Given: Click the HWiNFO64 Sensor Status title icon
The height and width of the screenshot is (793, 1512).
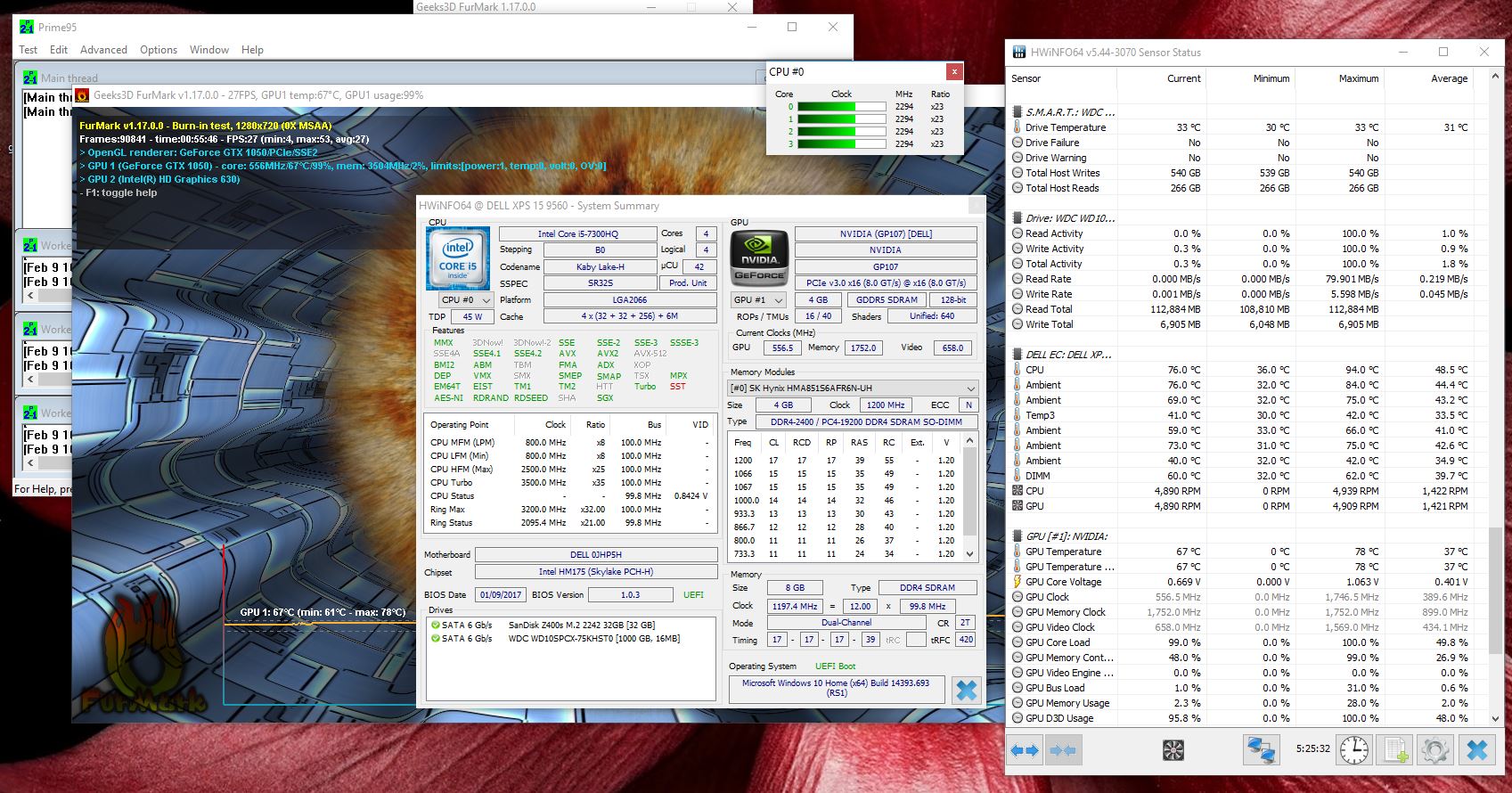Looking at the screenshot, I should click(x=1018, y=52).
